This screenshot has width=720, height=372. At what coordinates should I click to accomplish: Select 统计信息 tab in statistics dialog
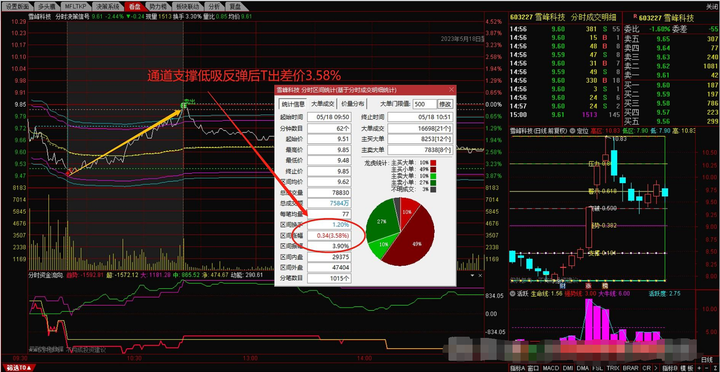coord(292,104)
